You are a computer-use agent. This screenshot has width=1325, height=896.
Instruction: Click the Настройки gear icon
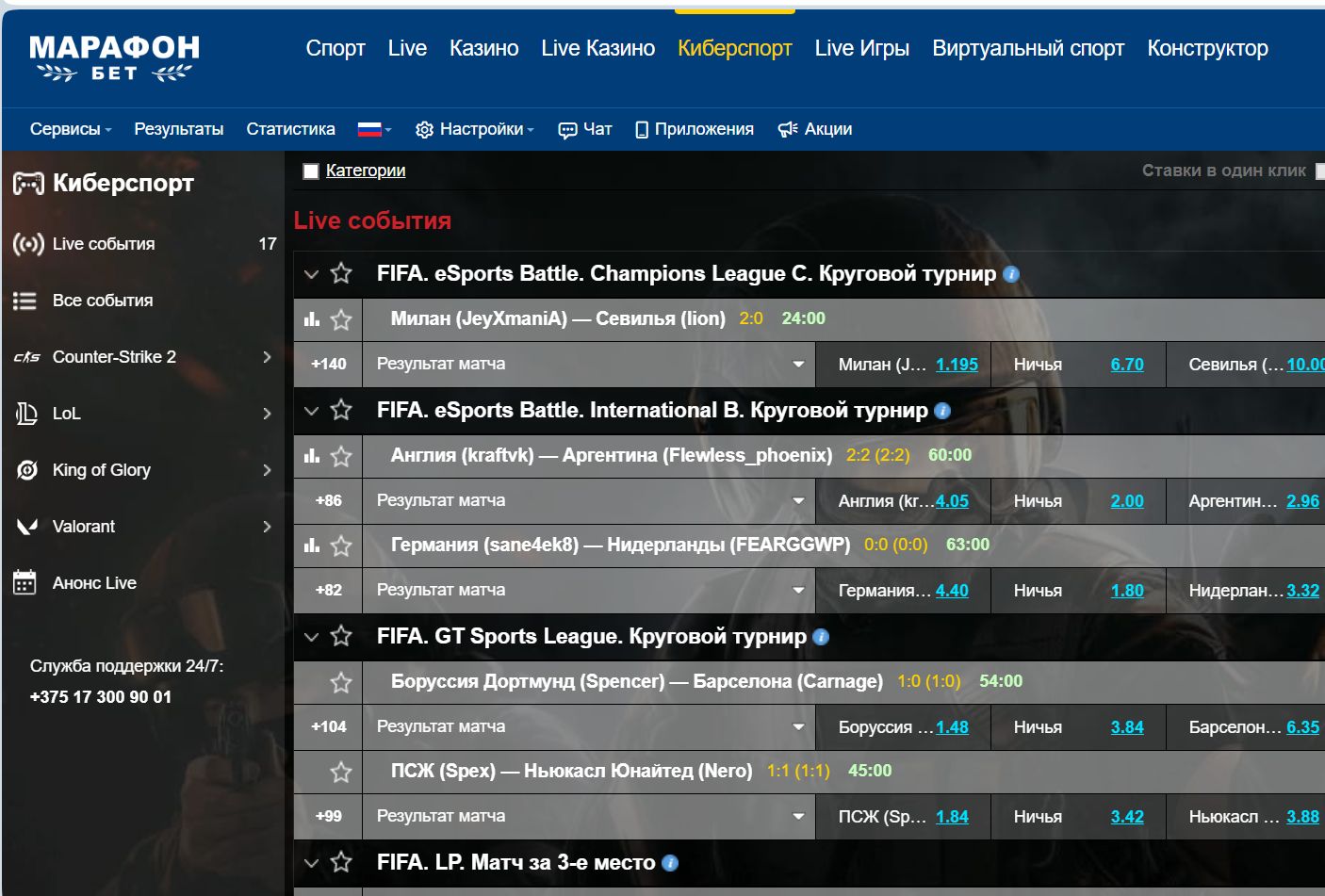click(424, 130)
